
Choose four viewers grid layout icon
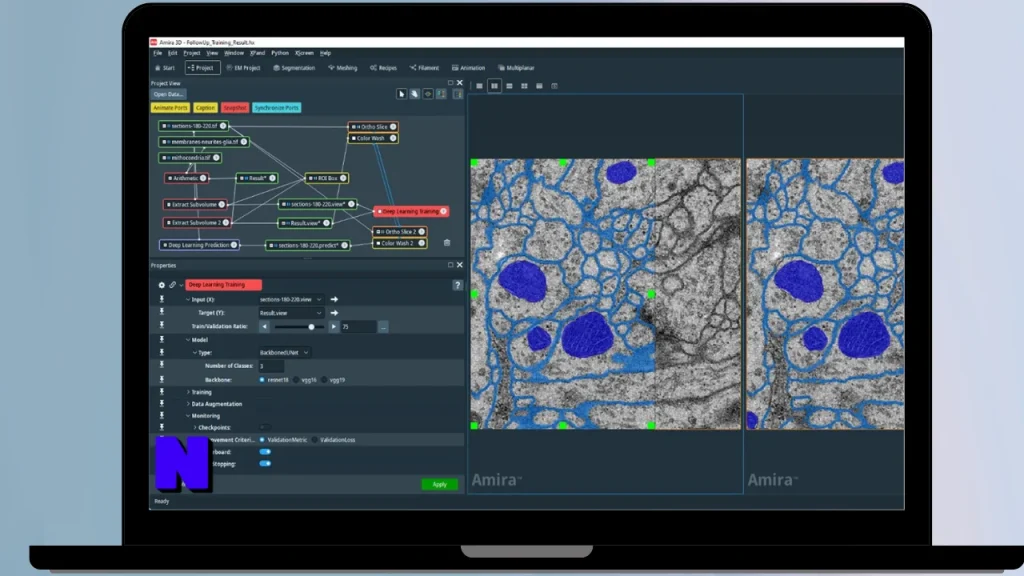point(524,86)
